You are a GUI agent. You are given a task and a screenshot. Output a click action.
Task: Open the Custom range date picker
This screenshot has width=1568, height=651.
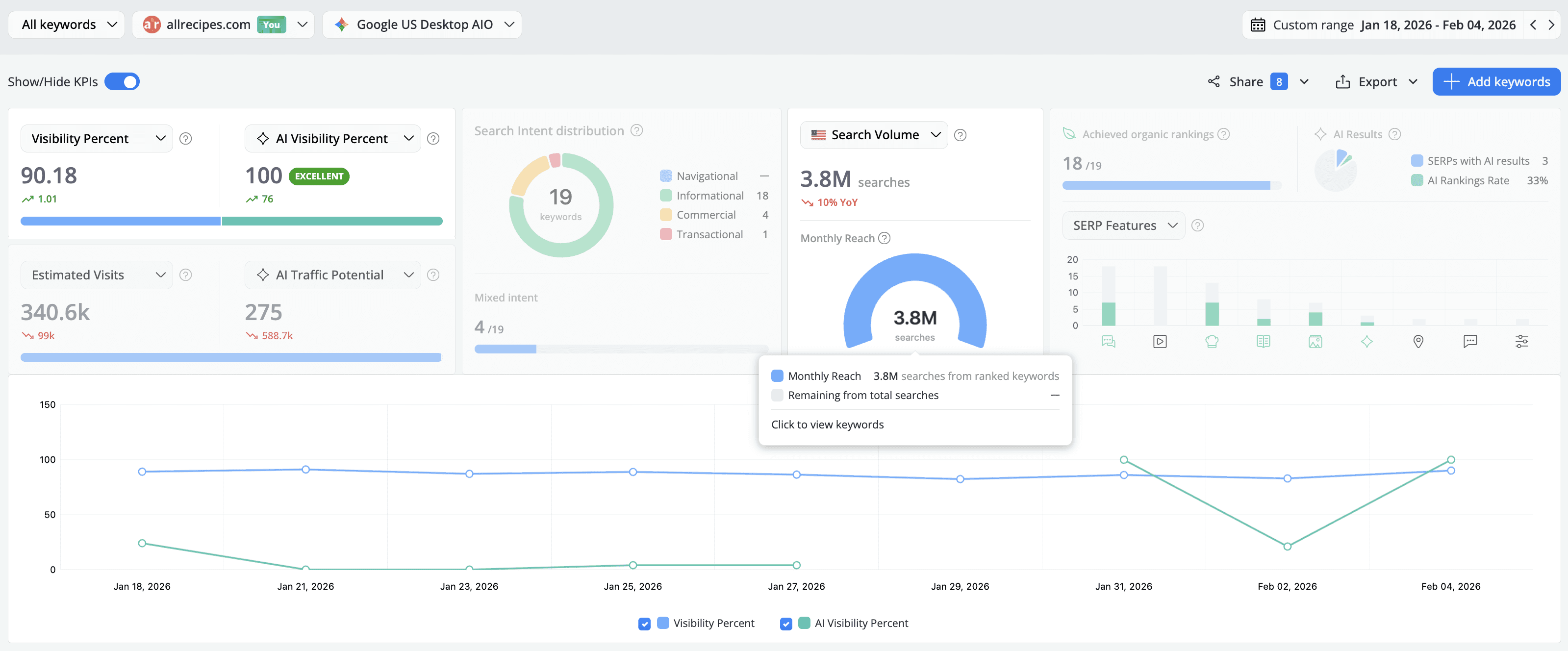point(1382,25)
